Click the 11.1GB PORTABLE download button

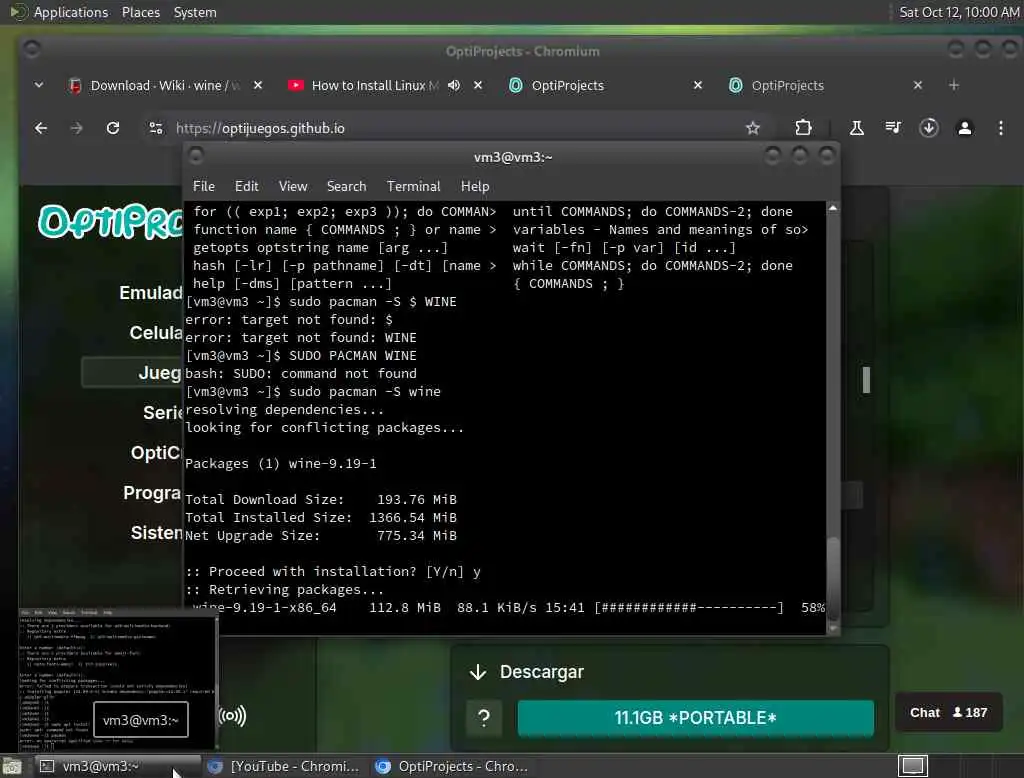pos(696,718)
